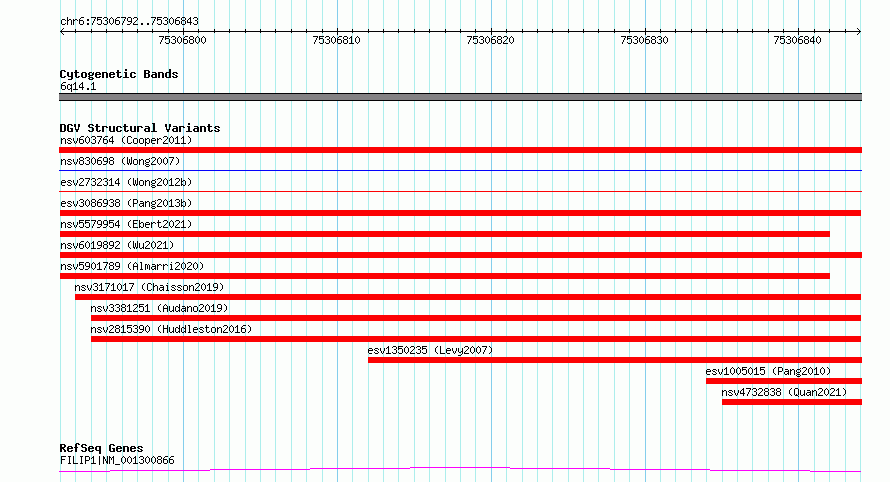Click the RefSeq Genes track title
The width and height of the screenshot is (890, 482).
pyautogui.click(x=101, y=448)
